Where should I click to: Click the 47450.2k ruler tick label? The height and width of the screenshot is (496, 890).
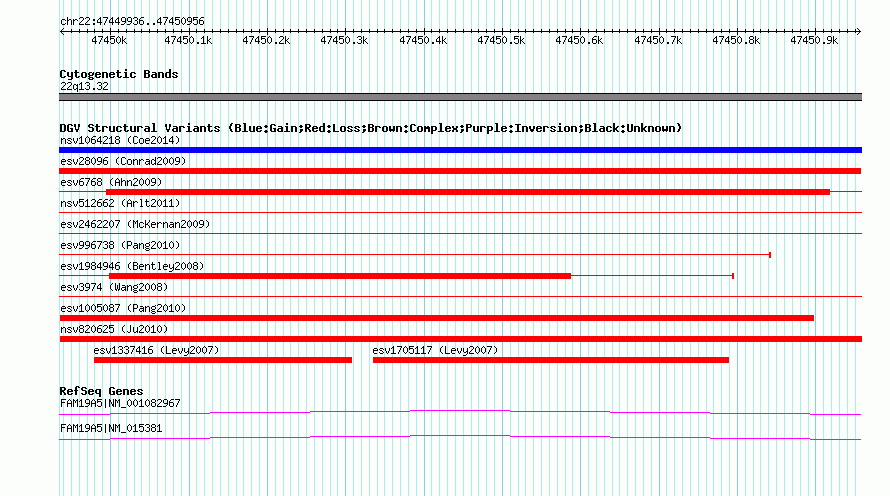tap(266, 40)
